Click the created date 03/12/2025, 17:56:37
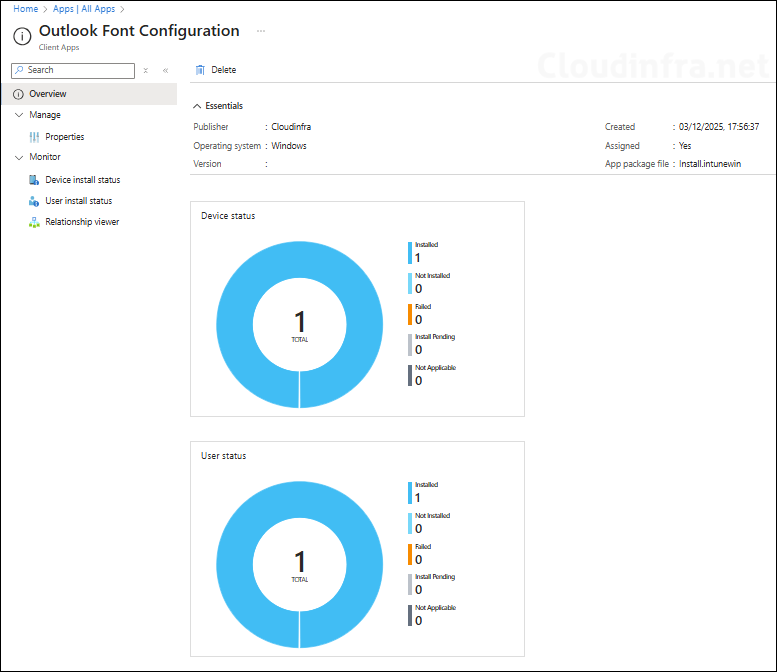The height and width of the screenshot is (672, 777). 719,127
